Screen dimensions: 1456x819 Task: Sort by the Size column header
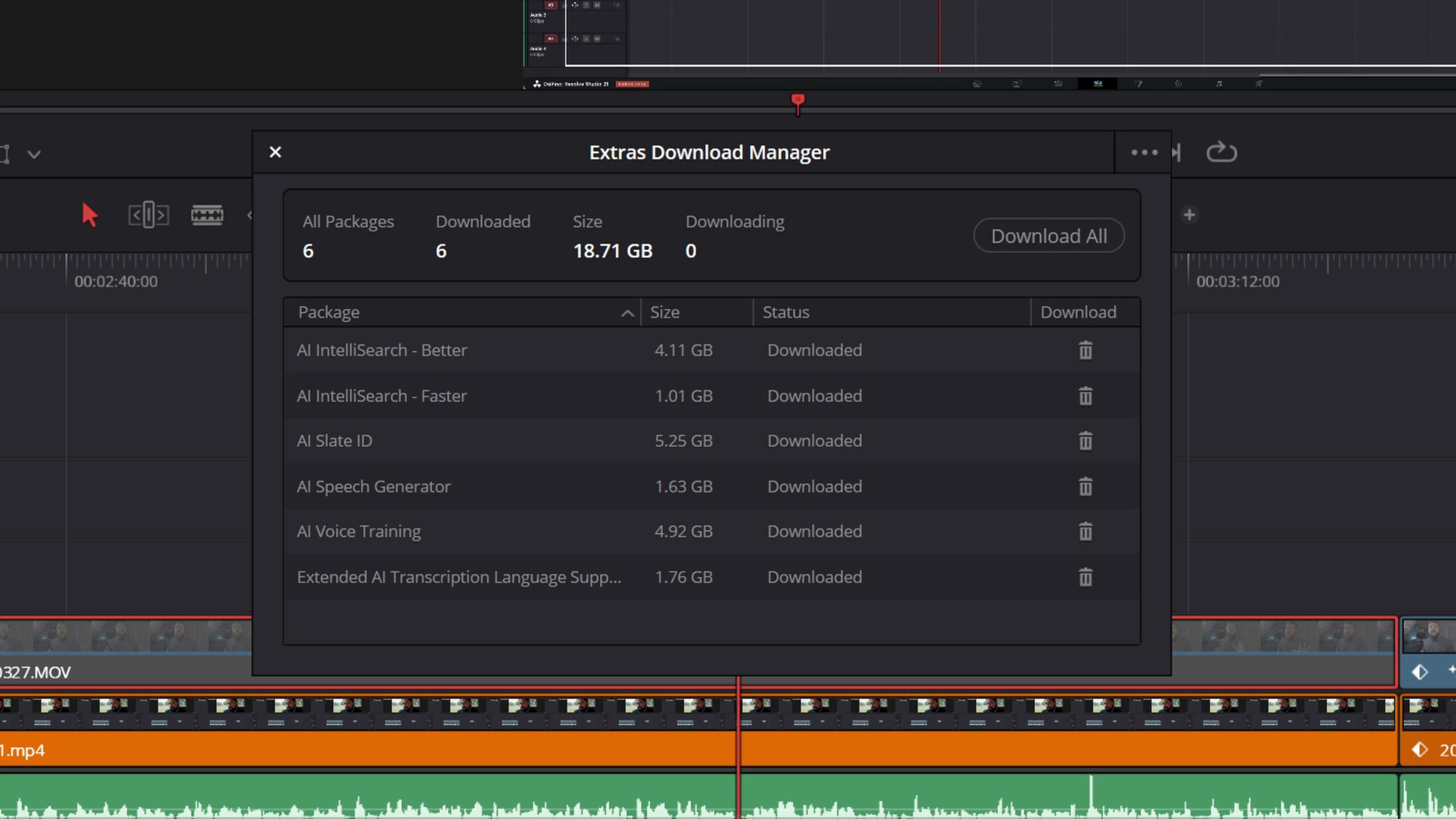pyautogui.click(x=697, y=312)
